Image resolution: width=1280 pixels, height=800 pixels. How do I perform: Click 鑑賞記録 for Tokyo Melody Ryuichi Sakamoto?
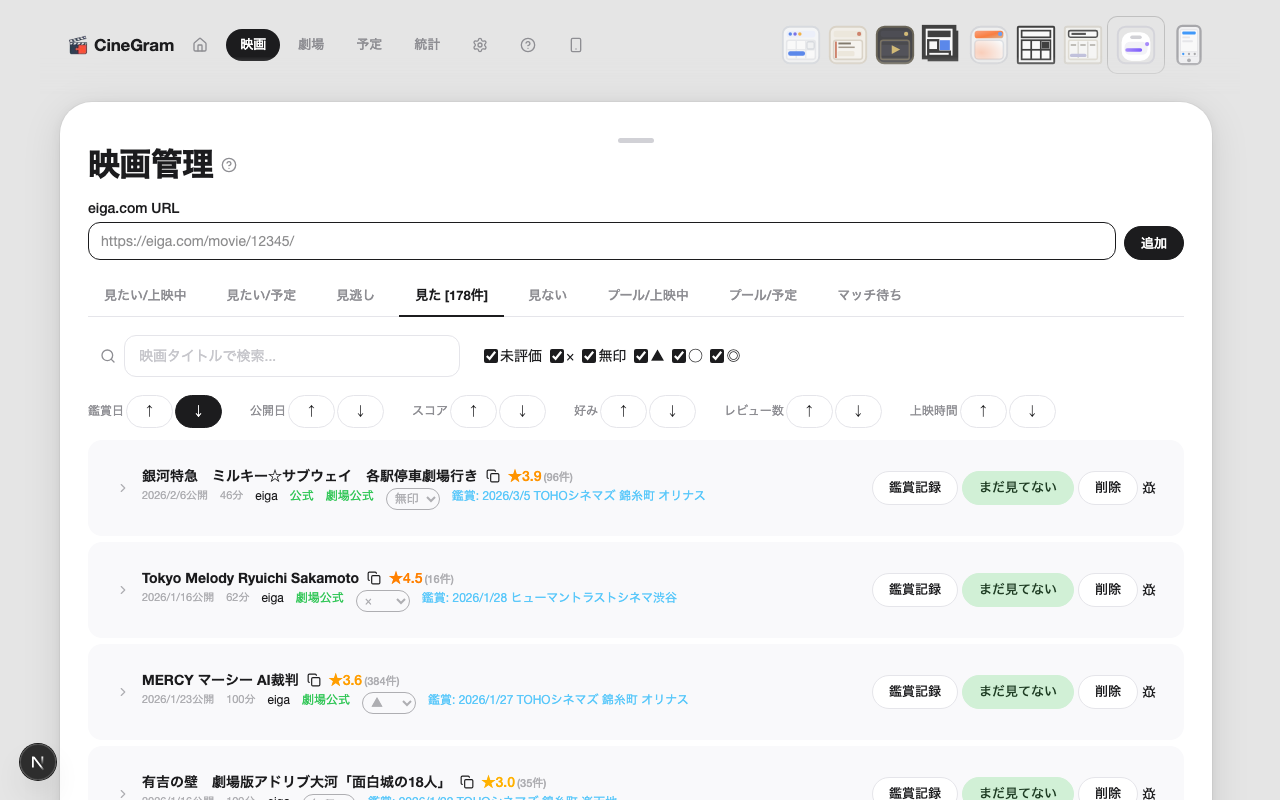[x=914, y=590]
